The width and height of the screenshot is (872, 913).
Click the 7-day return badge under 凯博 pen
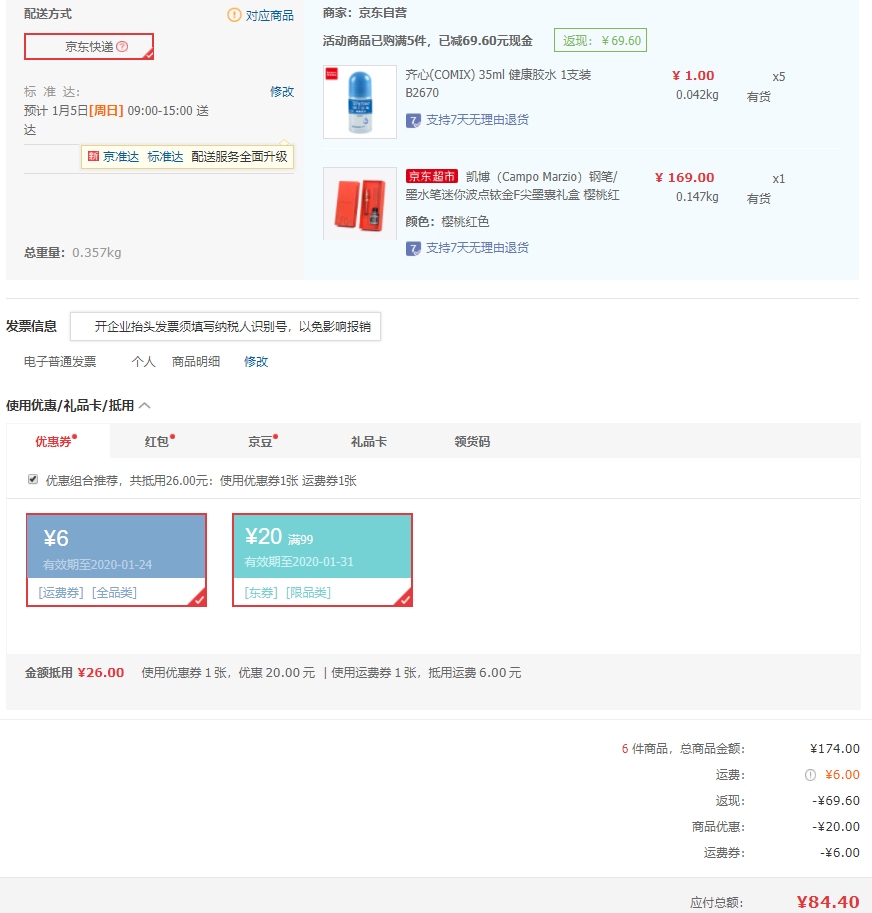413,249
